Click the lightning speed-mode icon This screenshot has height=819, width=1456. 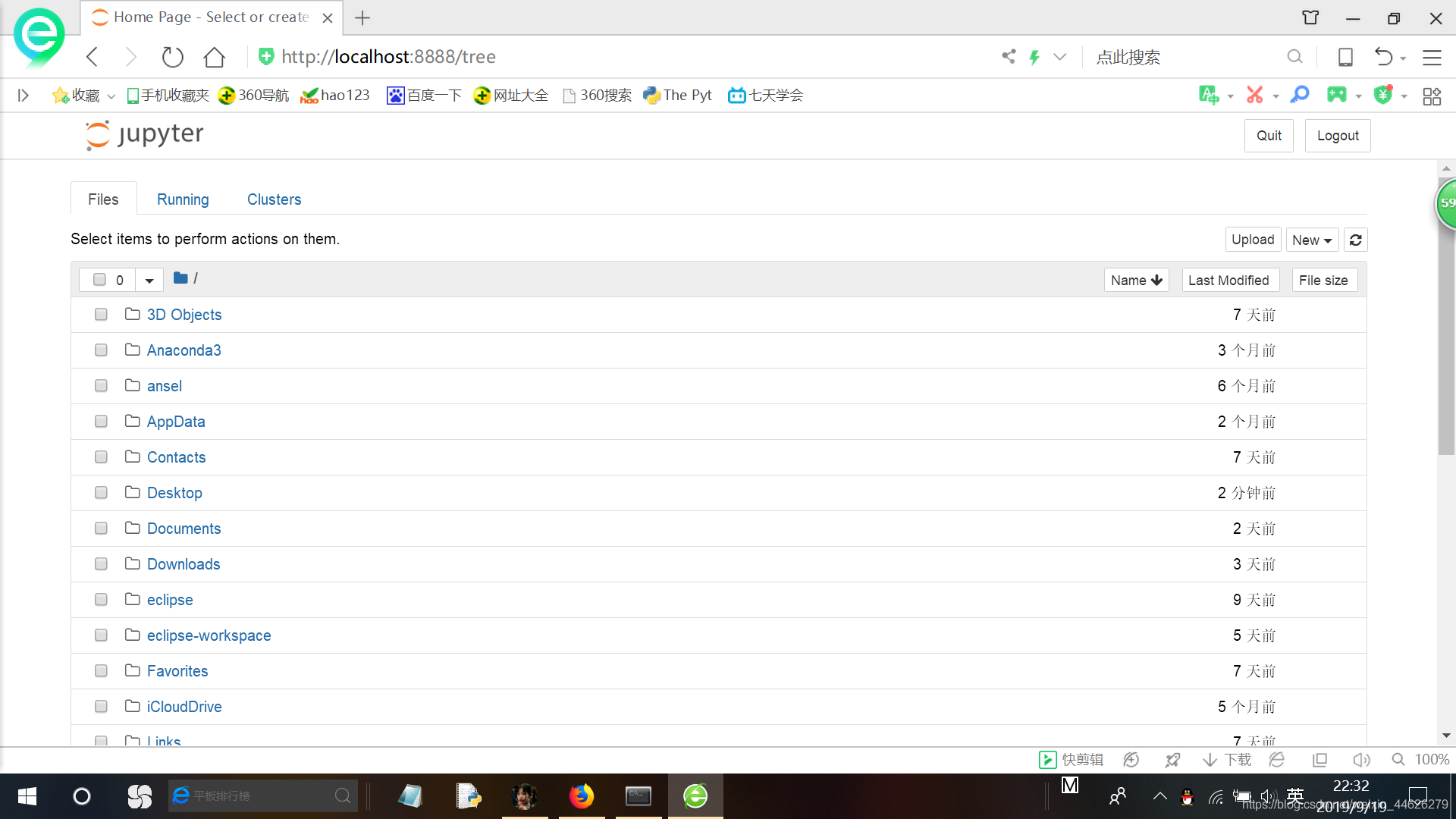tap(1034, 57)
